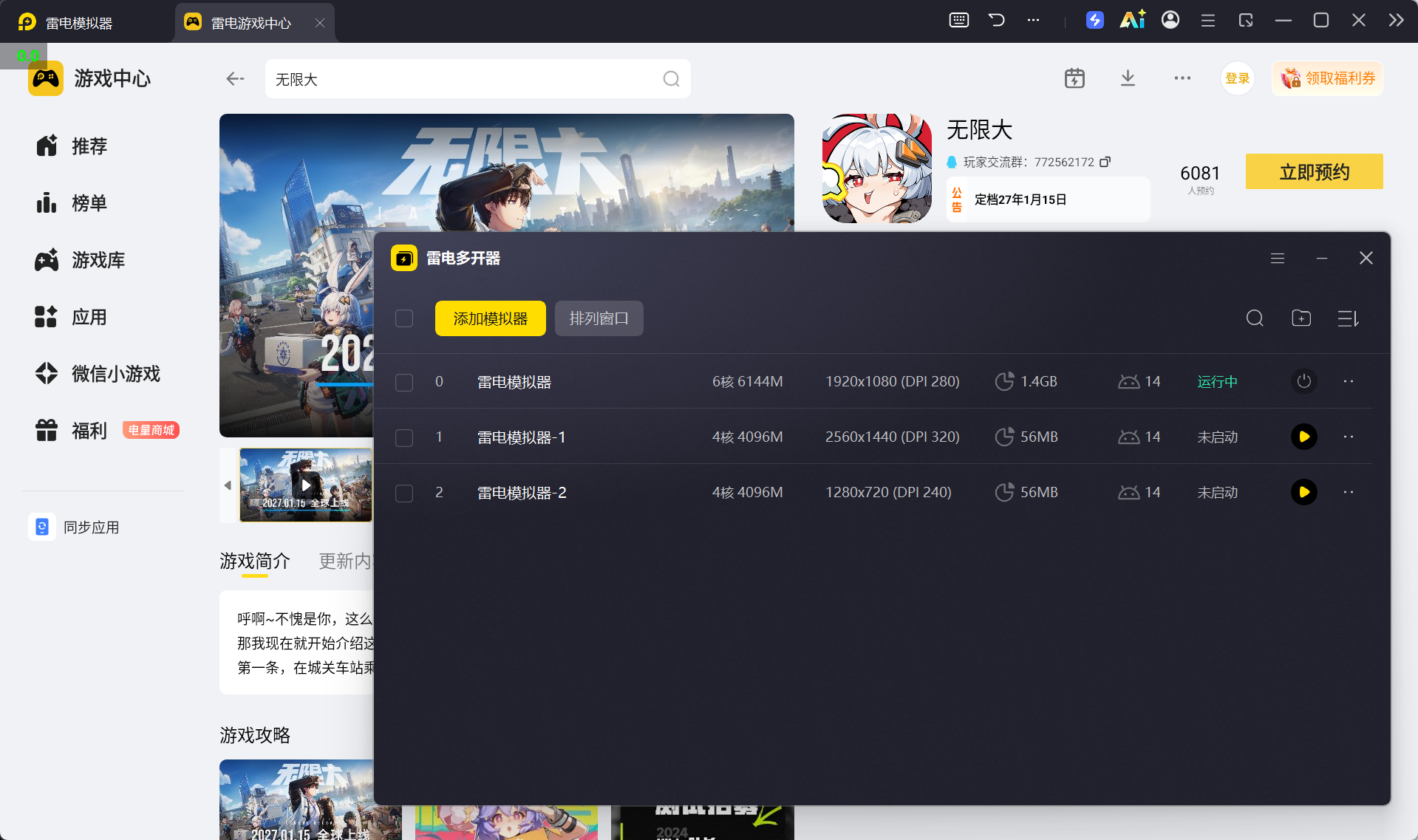Tick the checkbox for 雷电模拟器-2
This screenshot has width=1418, height=840.
coord(404,493)
